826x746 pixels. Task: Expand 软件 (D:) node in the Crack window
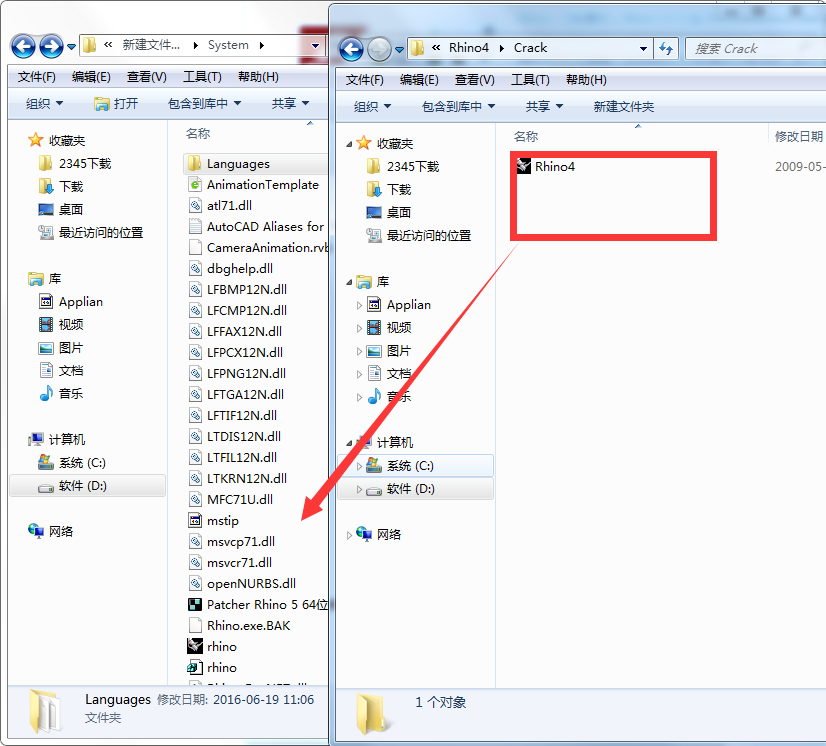click(x=359, y=490)
